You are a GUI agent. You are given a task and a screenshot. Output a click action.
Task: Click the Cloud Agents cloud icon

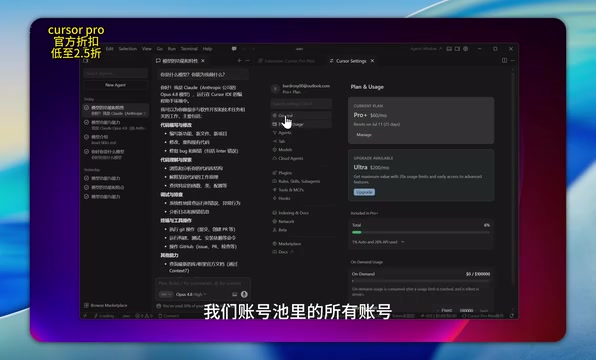tap(274, 158)
